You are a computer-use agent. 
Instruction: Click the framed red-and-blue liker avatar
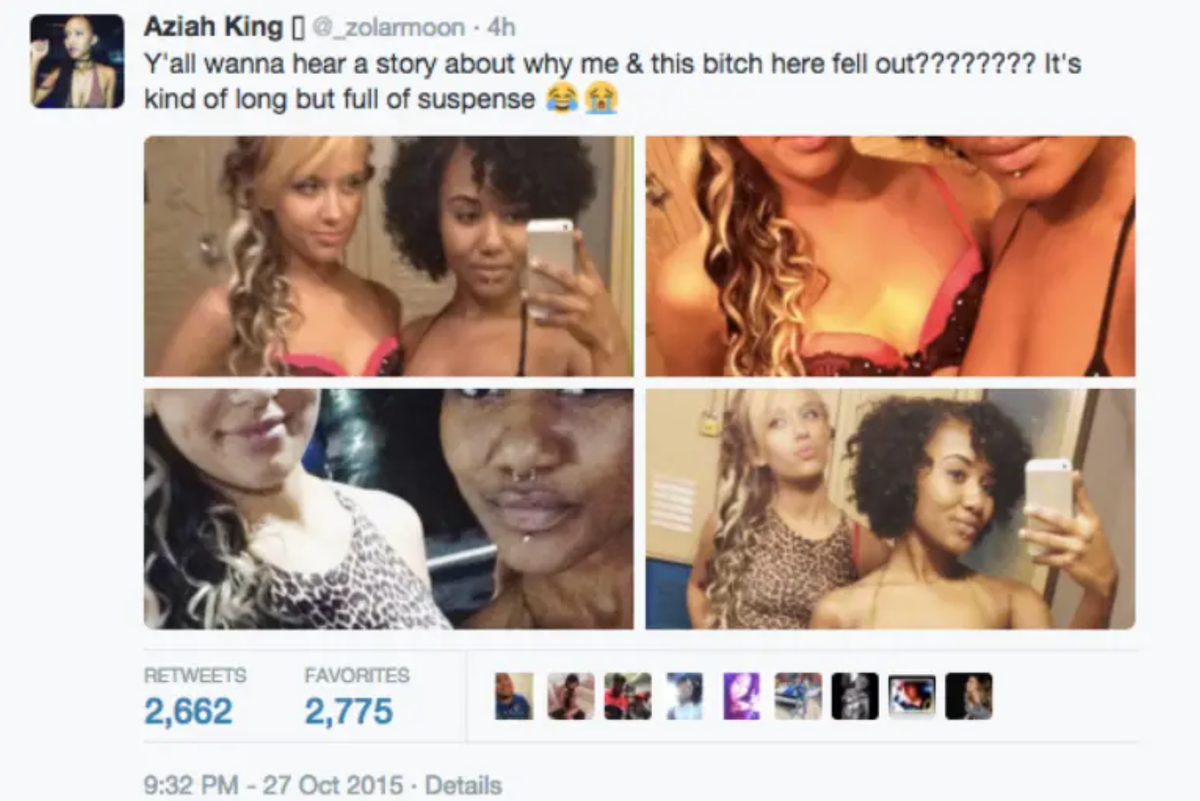912,696
